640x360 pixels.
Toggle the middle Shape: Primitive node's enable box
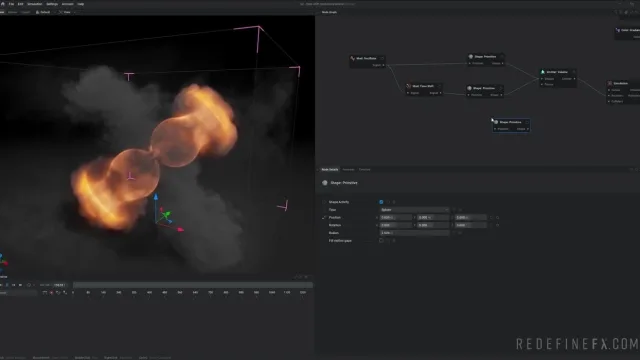[x=501, y=88]
